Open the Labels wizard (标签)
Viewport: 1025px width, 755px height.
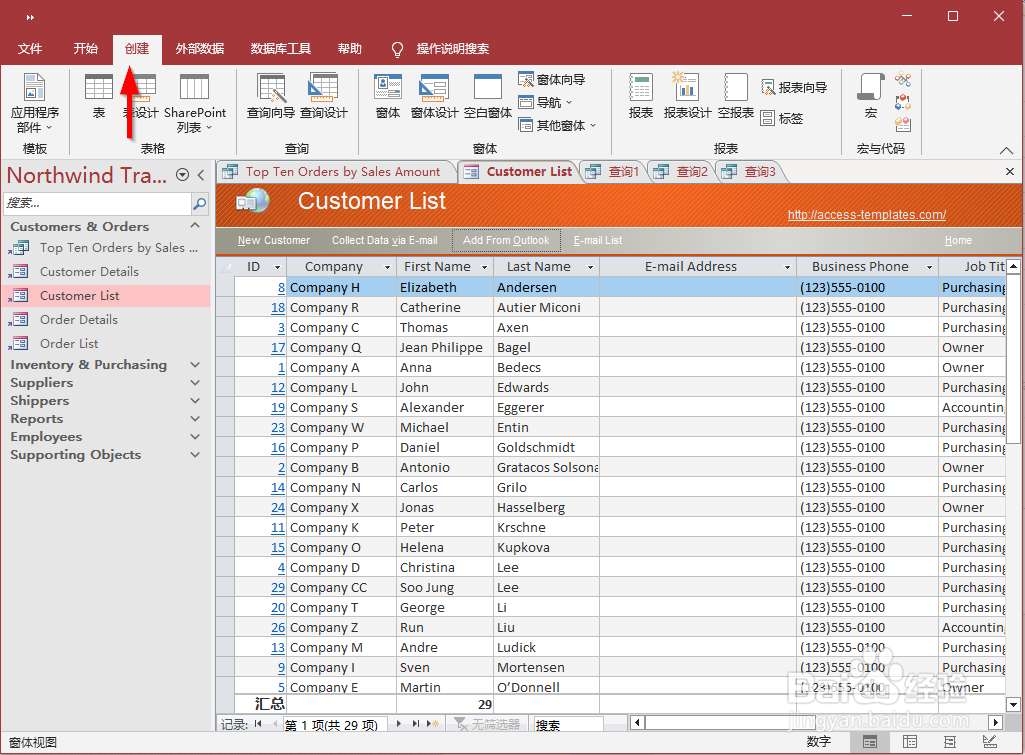pos(782,118)
